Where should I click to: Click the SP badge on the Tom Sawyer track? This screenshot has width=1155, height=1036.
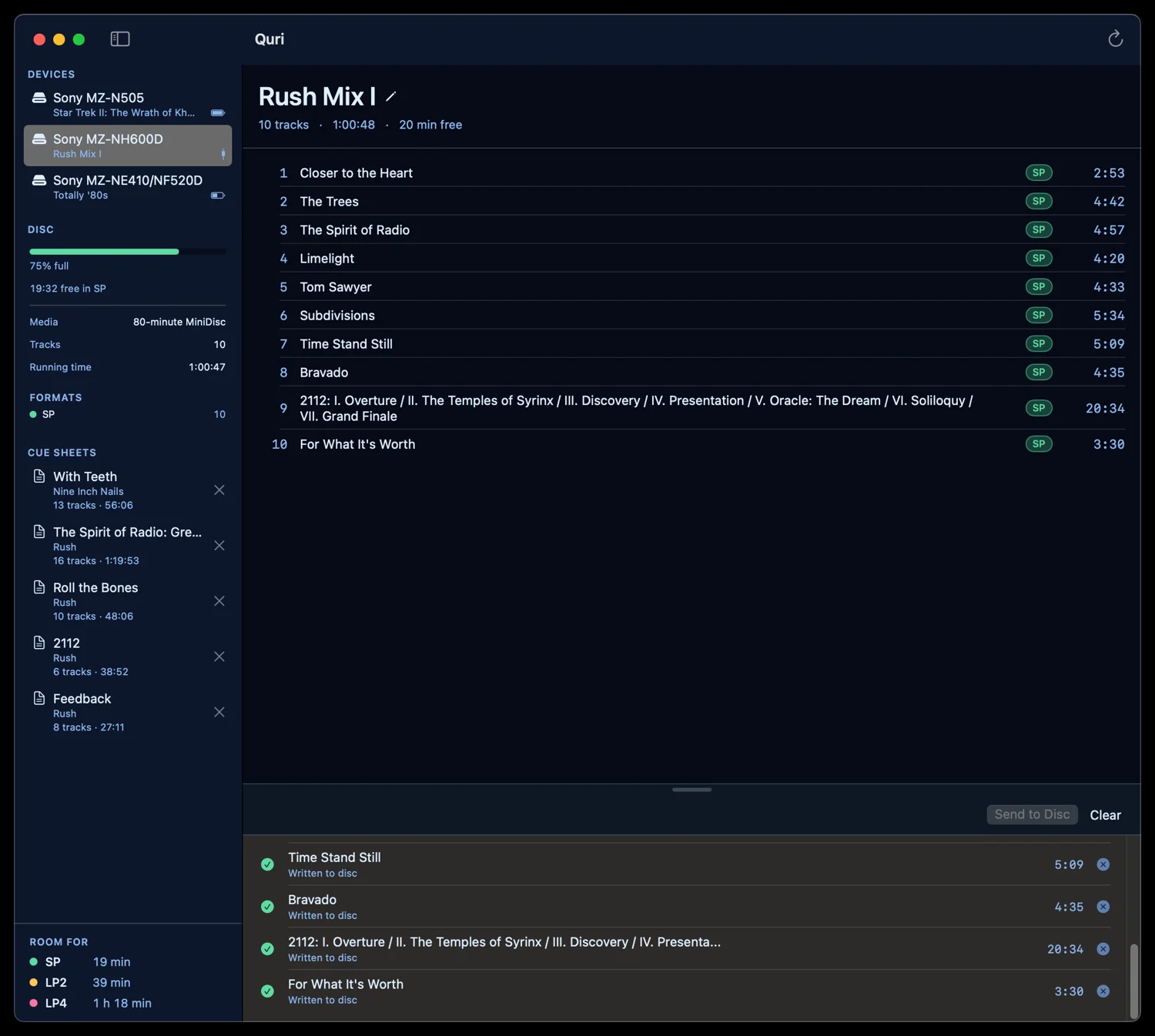1039,287
